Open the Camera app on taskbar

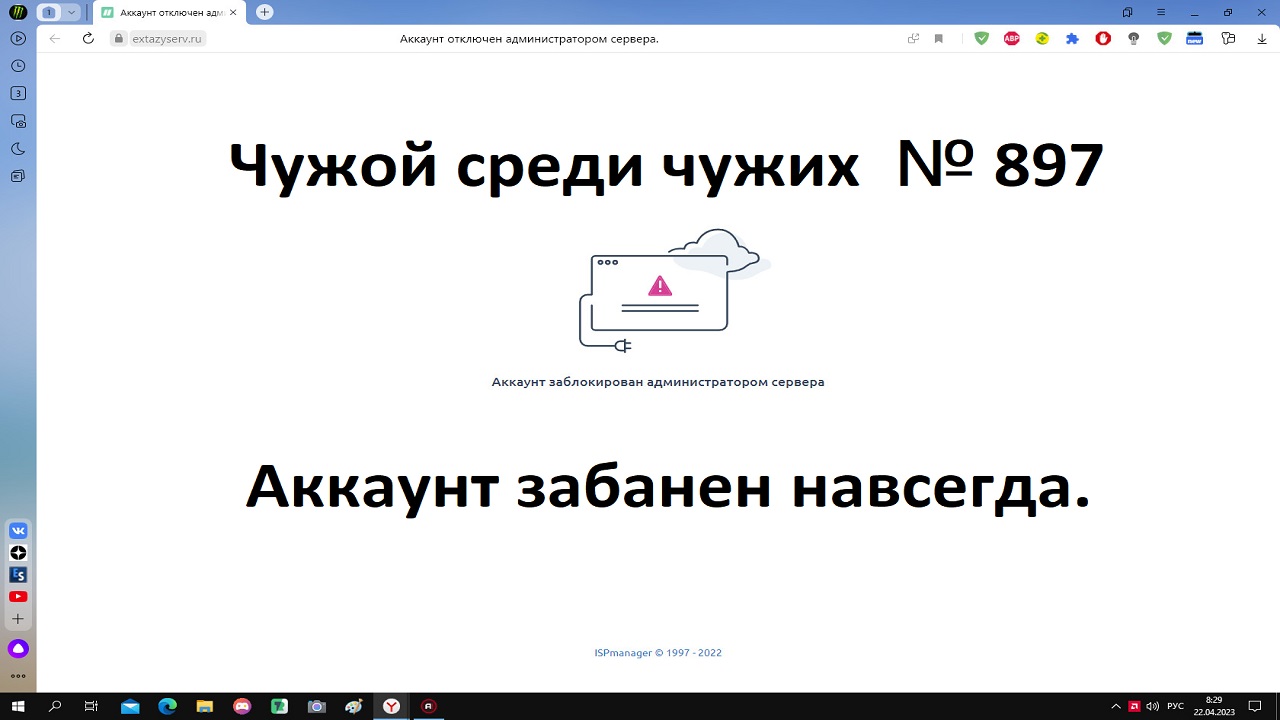point(317,706)
